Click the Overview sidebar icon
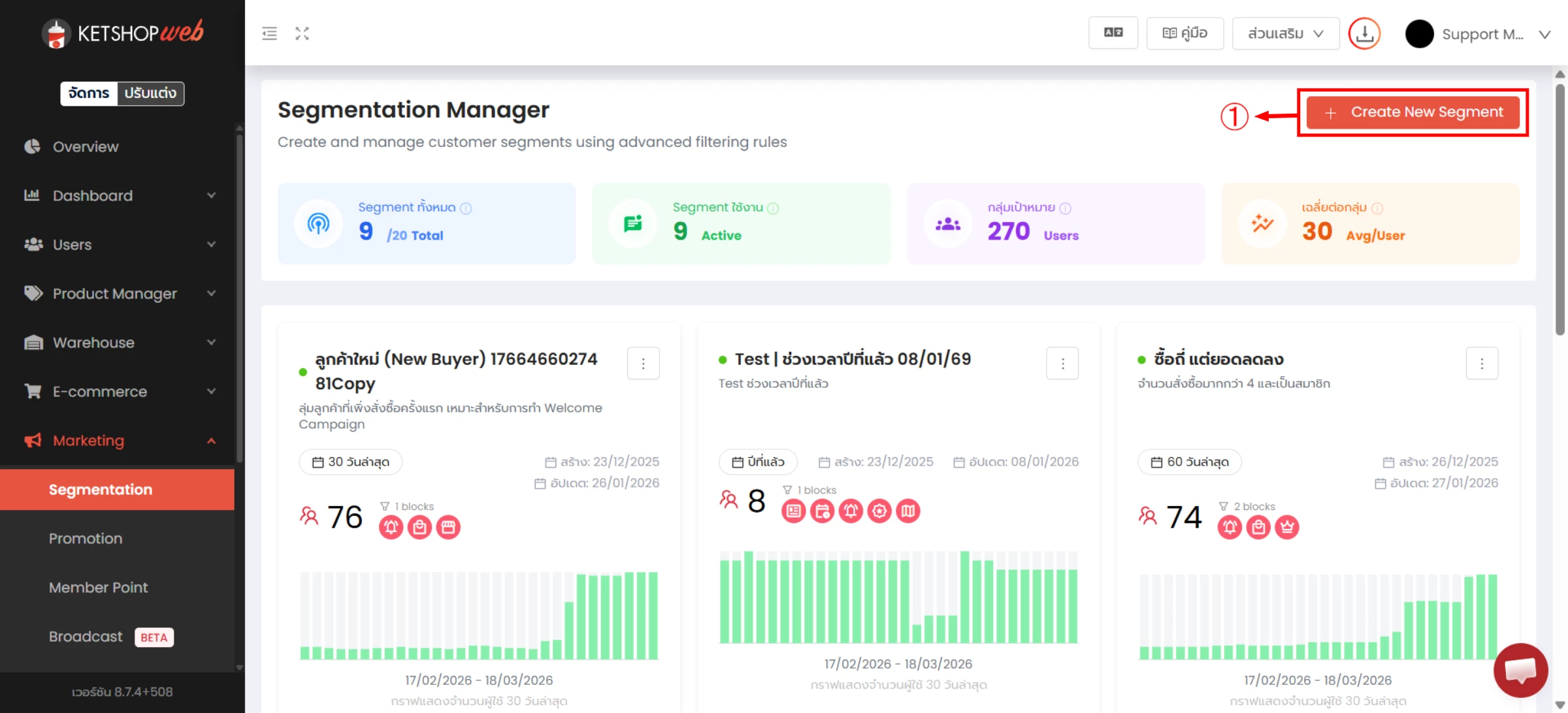The height and width of the screenshot is (713, 1568). click(32, 147)
